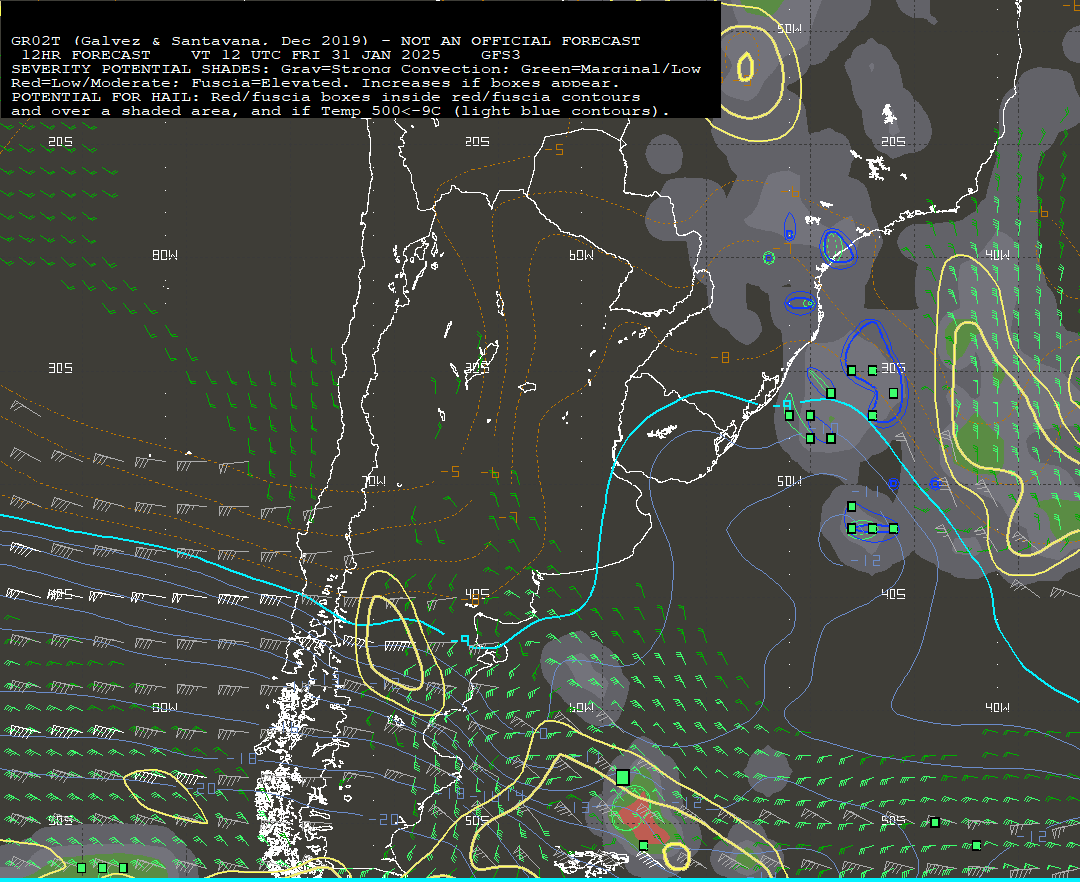
Task: Click the "50S" latitude label on the right side
Action: pos(893,821)
